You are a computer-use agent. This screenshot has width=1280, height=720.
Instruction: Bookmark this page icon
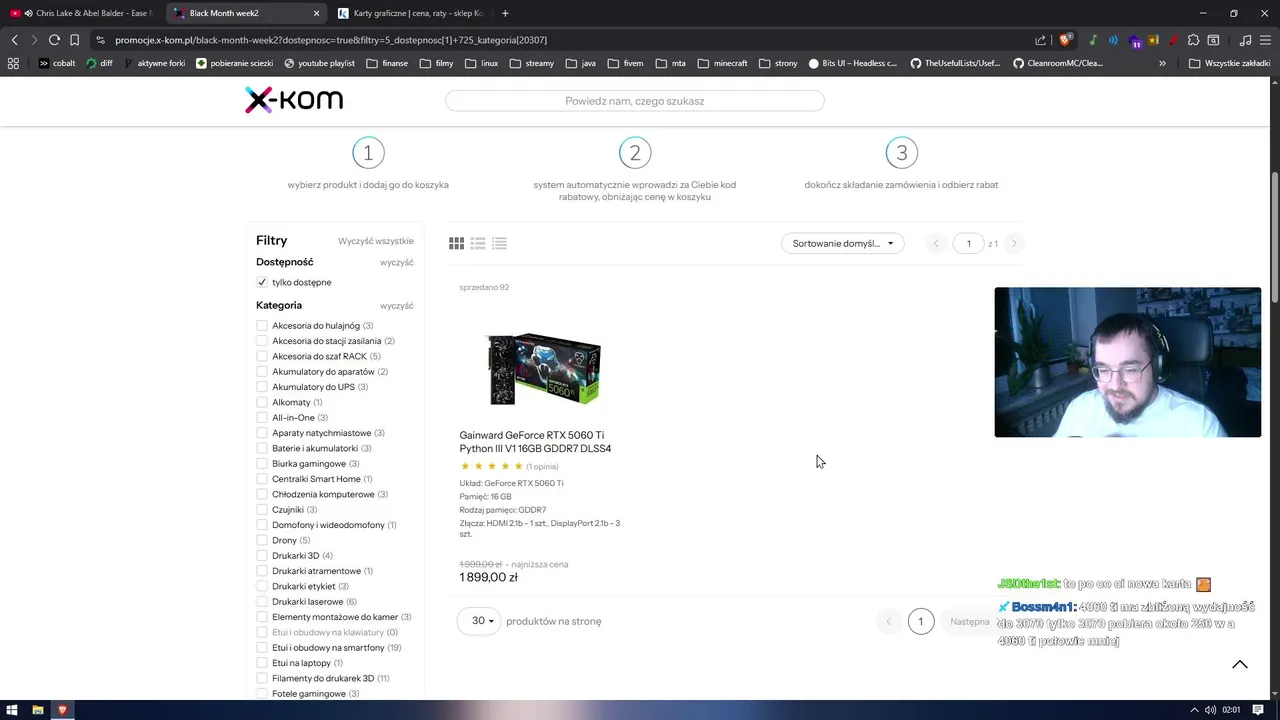[74, 40]
